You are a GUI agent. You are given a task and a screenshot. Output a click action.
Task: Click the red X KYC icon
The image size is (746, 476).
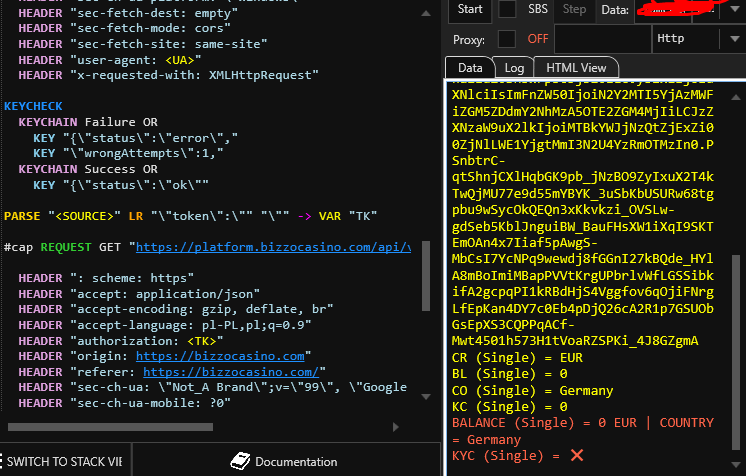[x=577, y=456]
